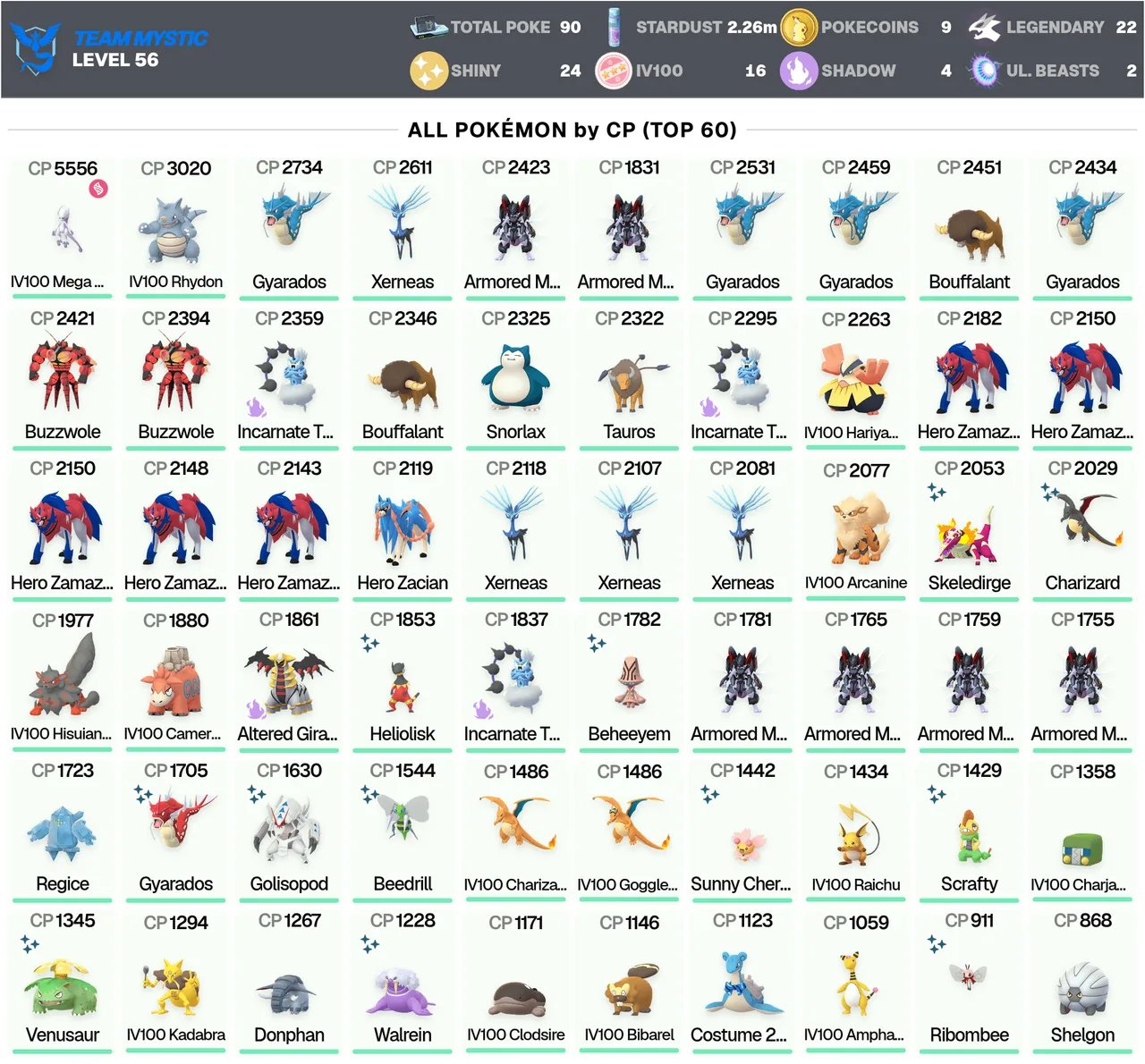
Task: Select the IV100 Raichu card
Action: [856, 831]
